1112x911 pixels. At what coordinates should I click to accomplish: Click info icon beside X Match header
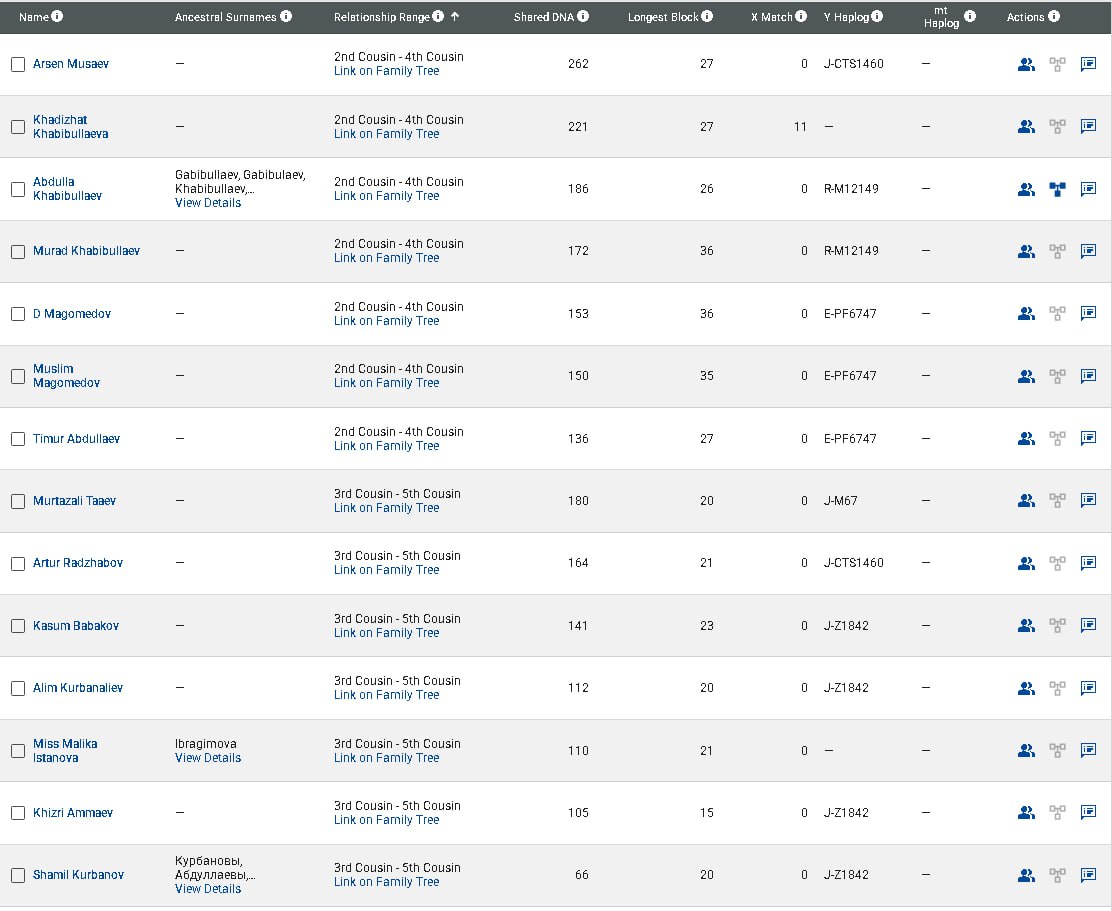[x=801, y=16]
